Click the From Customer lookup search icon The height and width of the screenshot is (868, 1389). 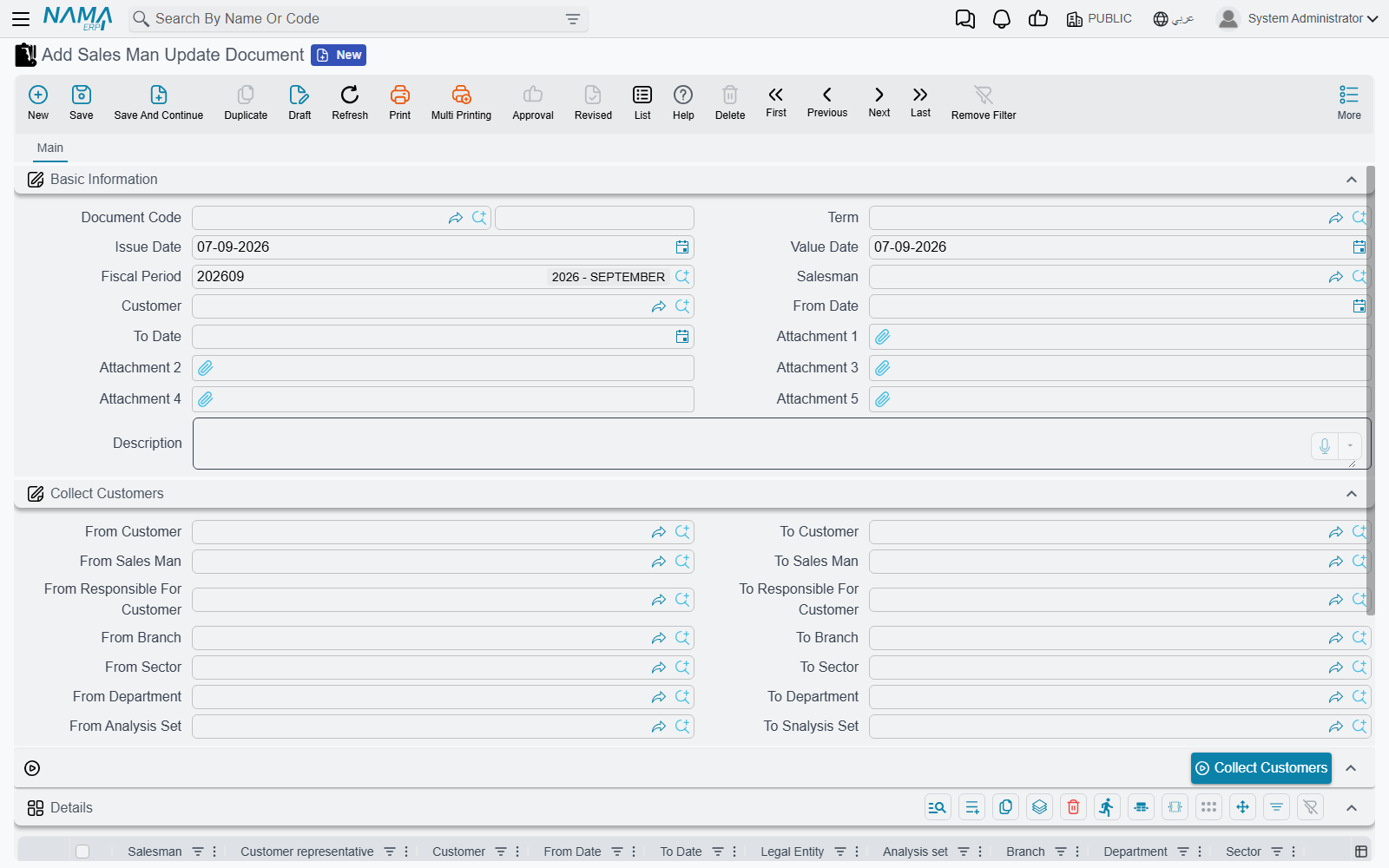(x=682, y=532)
